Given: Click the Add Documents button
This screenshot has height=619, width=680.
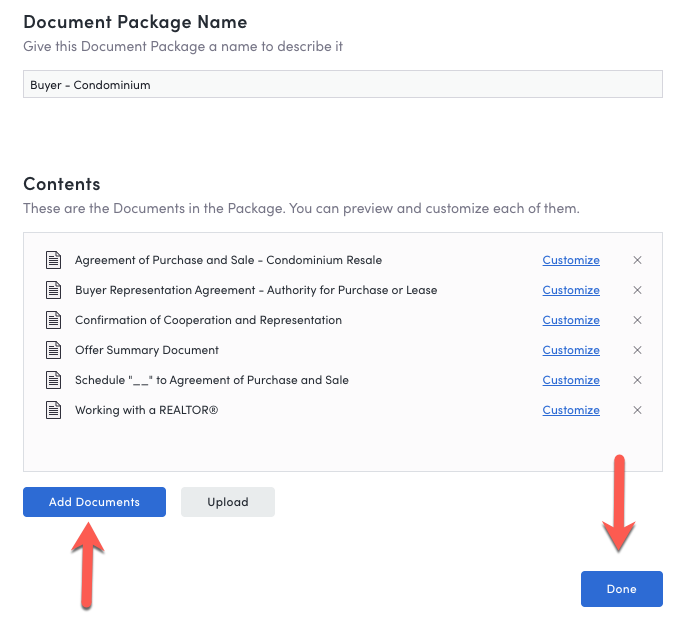Looking at the screenshot, I should point(95,502).
